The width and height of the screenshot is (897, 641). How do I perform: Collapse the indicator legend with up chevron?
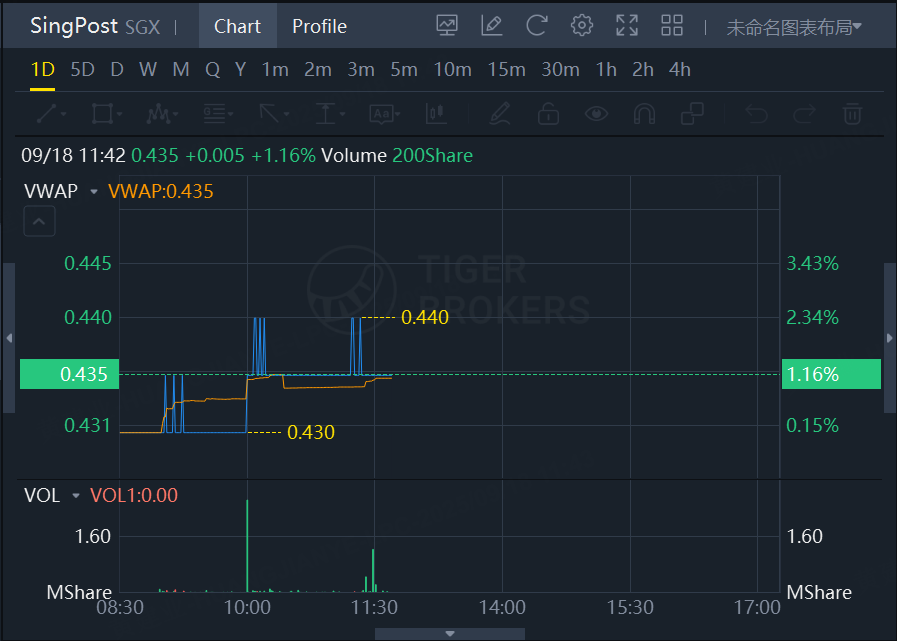pos(39,221)
